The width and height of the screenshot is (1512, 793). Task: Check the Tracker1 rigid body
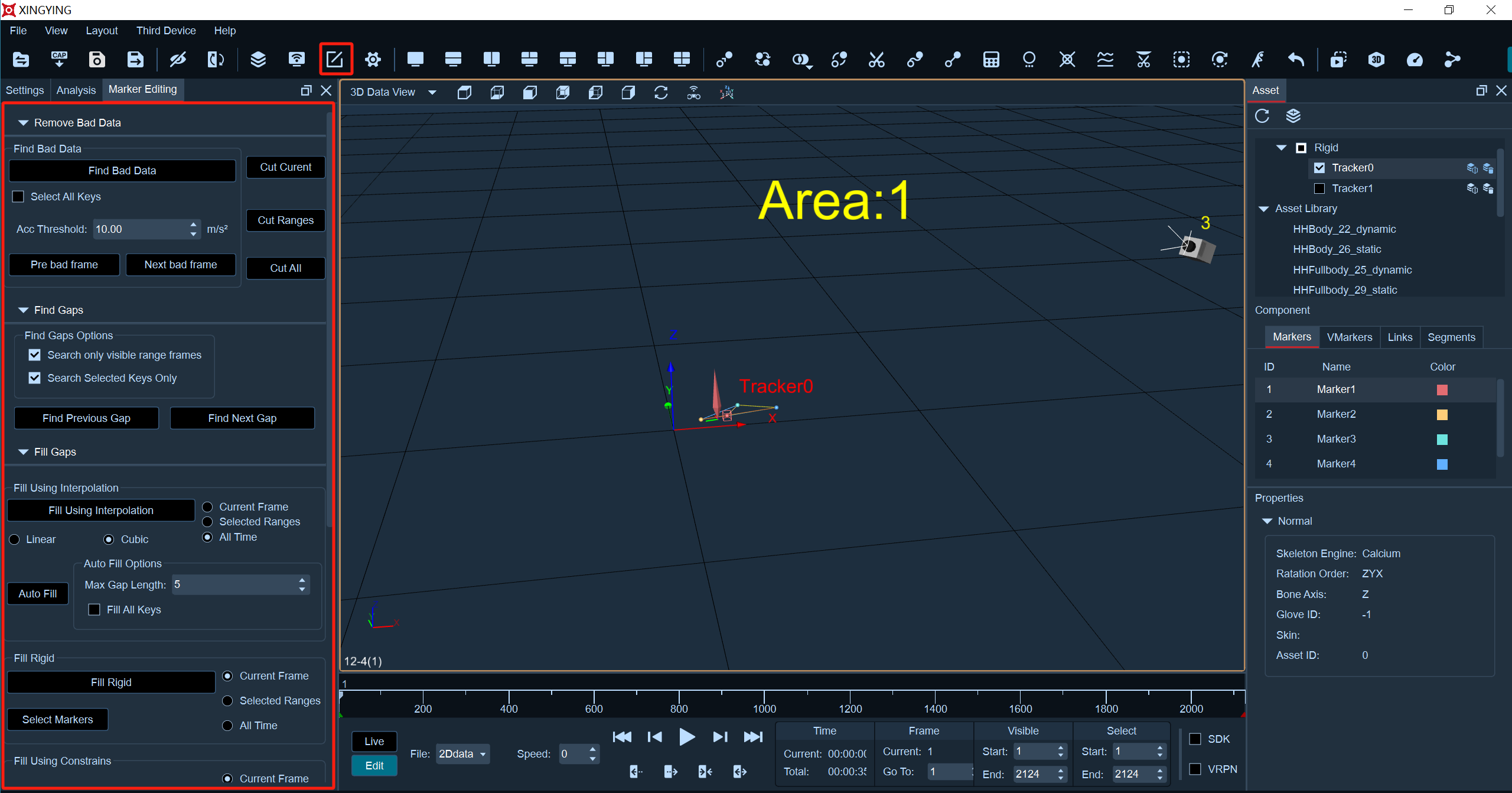pos(1319,188)
